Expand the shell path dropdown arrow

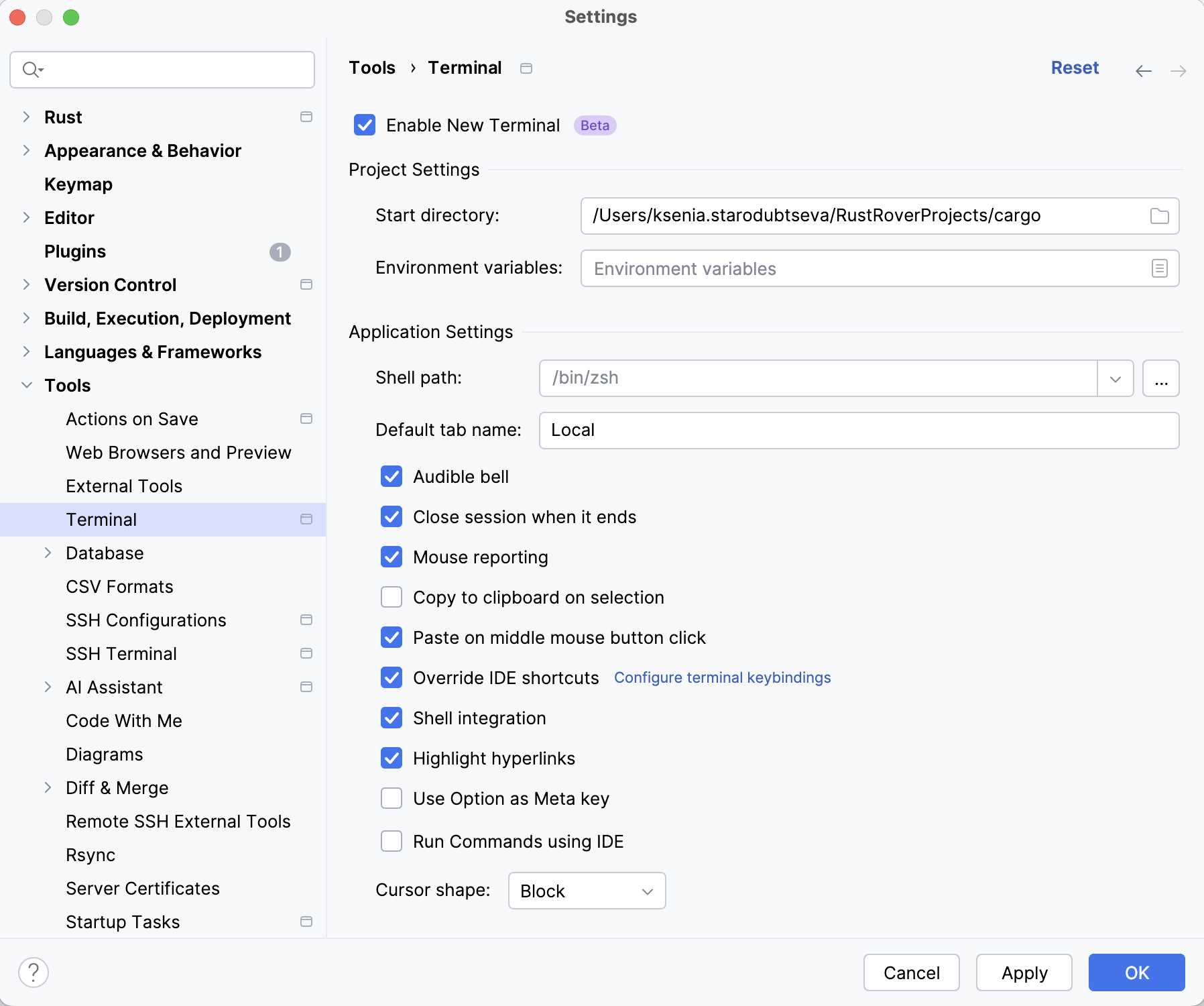(1115, 378)
